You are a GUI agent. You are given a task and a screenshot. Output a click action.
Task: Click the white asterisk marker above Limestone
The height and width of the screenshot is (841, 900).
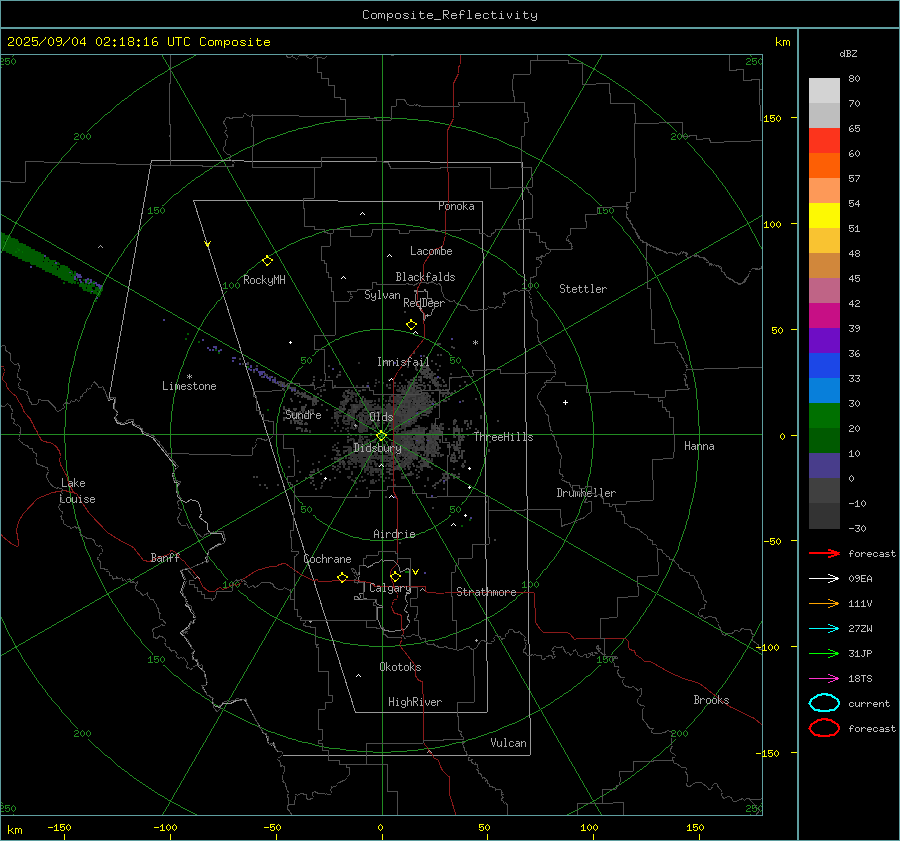point(189,377)
